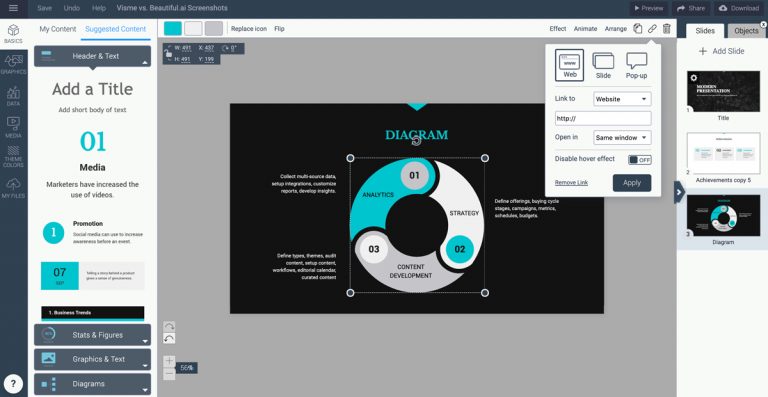Open the Media sidebar panel
Viewport: 768px width, 397px height.
(13, 127)
